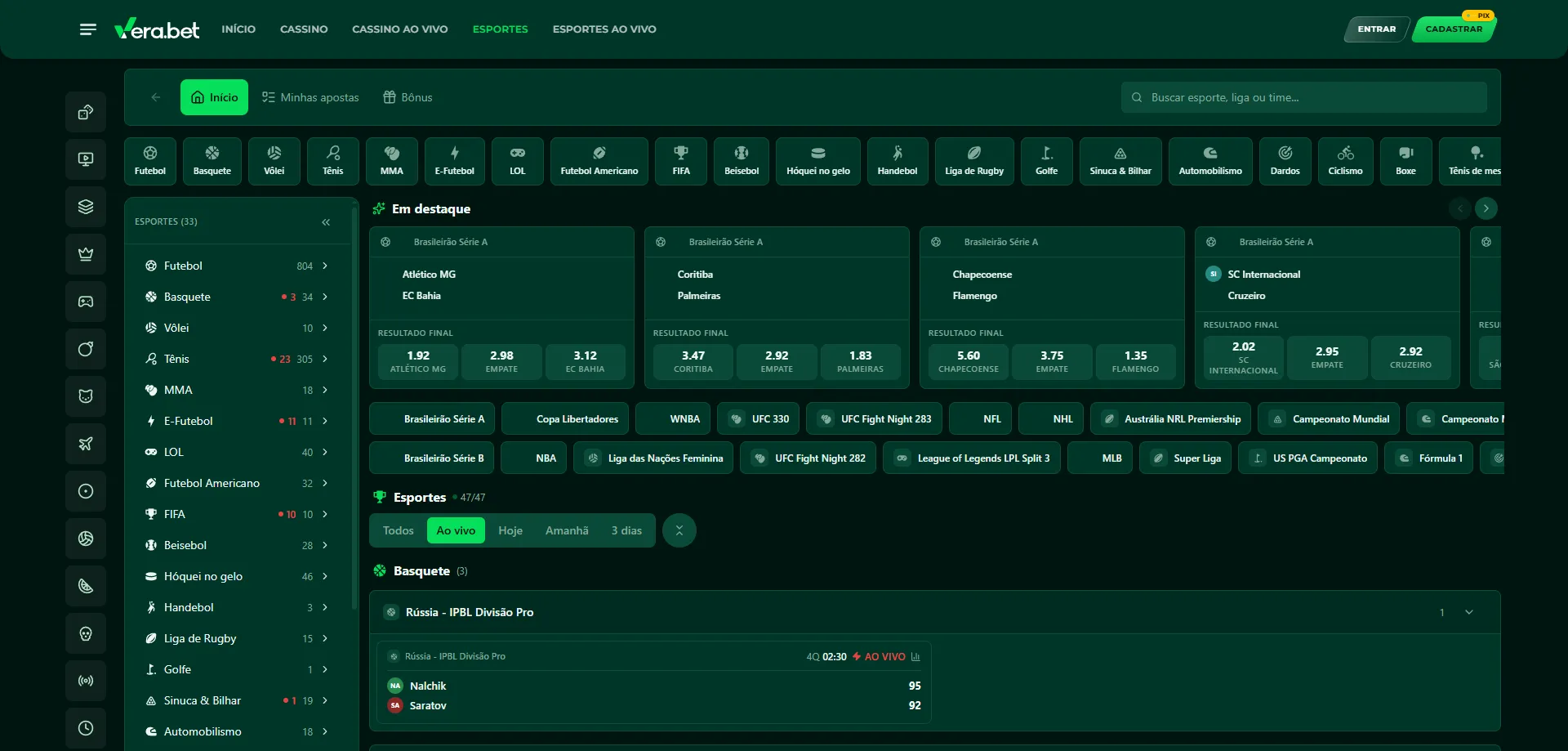The height and width of the screenshot is (751, 1568).
Task: Open the CASSINO top menu
Action: (x=304, y=29)
